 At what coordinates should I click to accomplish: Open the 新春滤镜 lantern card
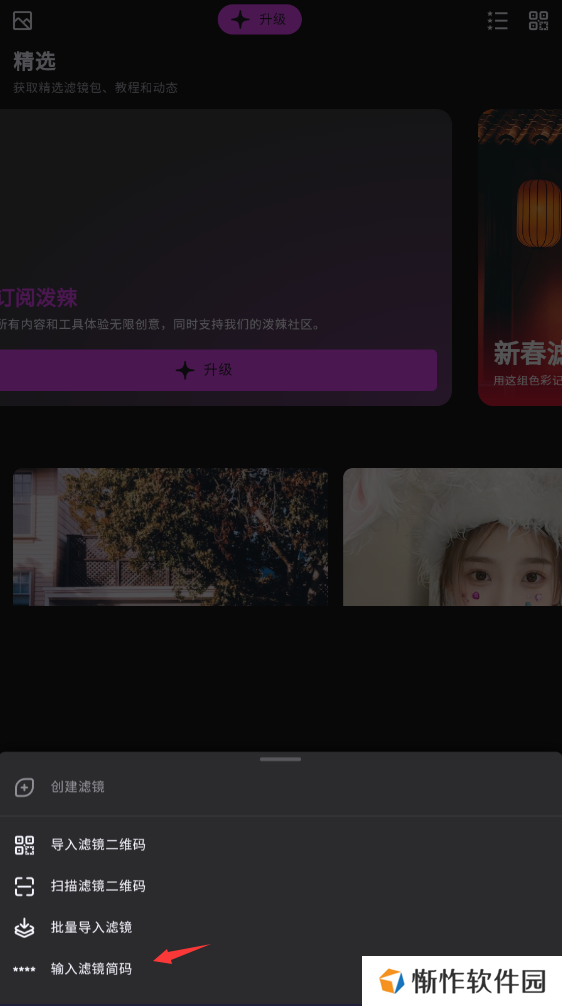tap(520, 257)
